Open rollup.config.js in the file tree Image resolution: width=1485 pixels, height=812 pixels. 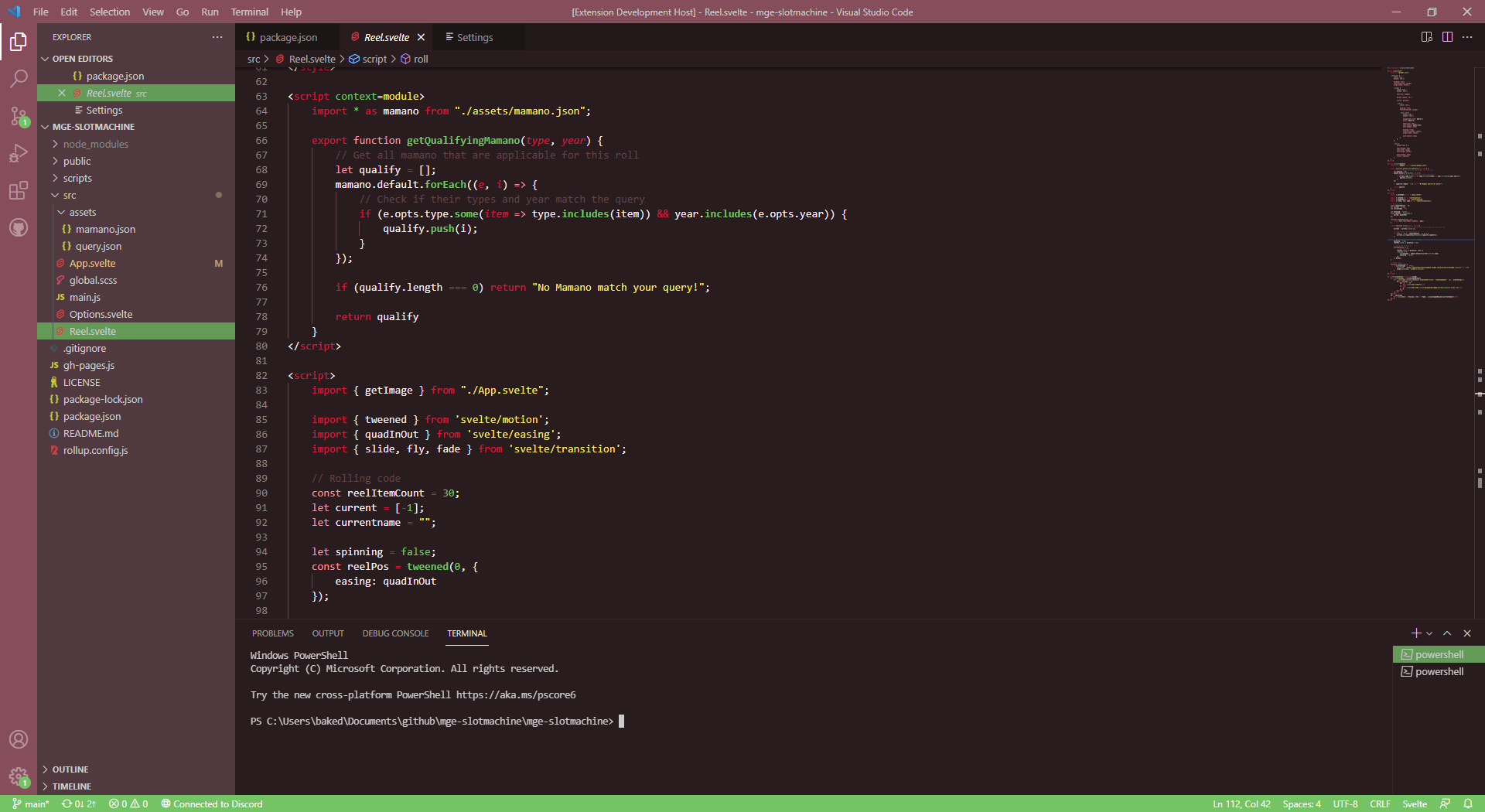[x=136, y=450]
